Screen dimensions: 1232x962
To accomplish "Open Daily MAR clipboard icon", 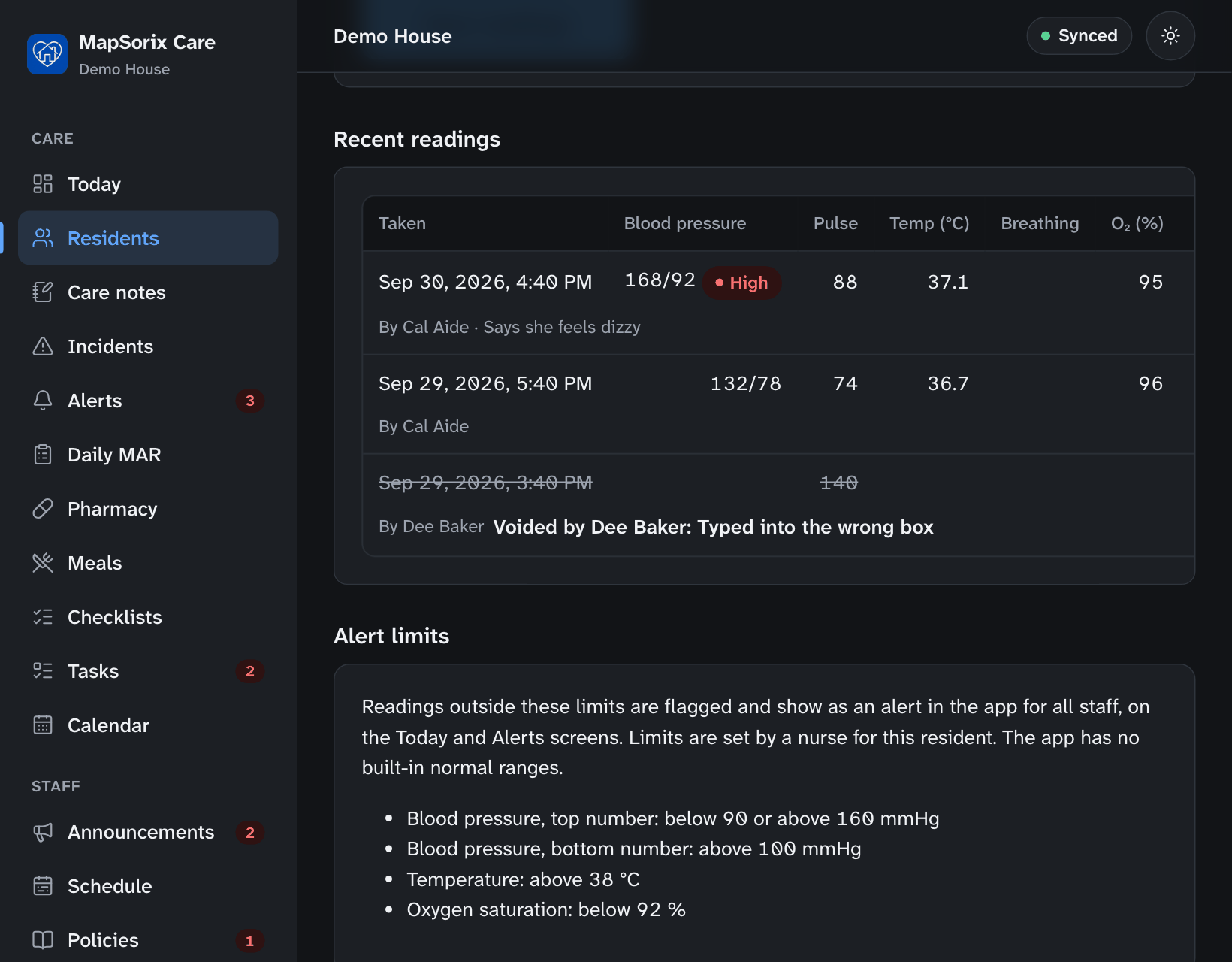I will [43, 455].
